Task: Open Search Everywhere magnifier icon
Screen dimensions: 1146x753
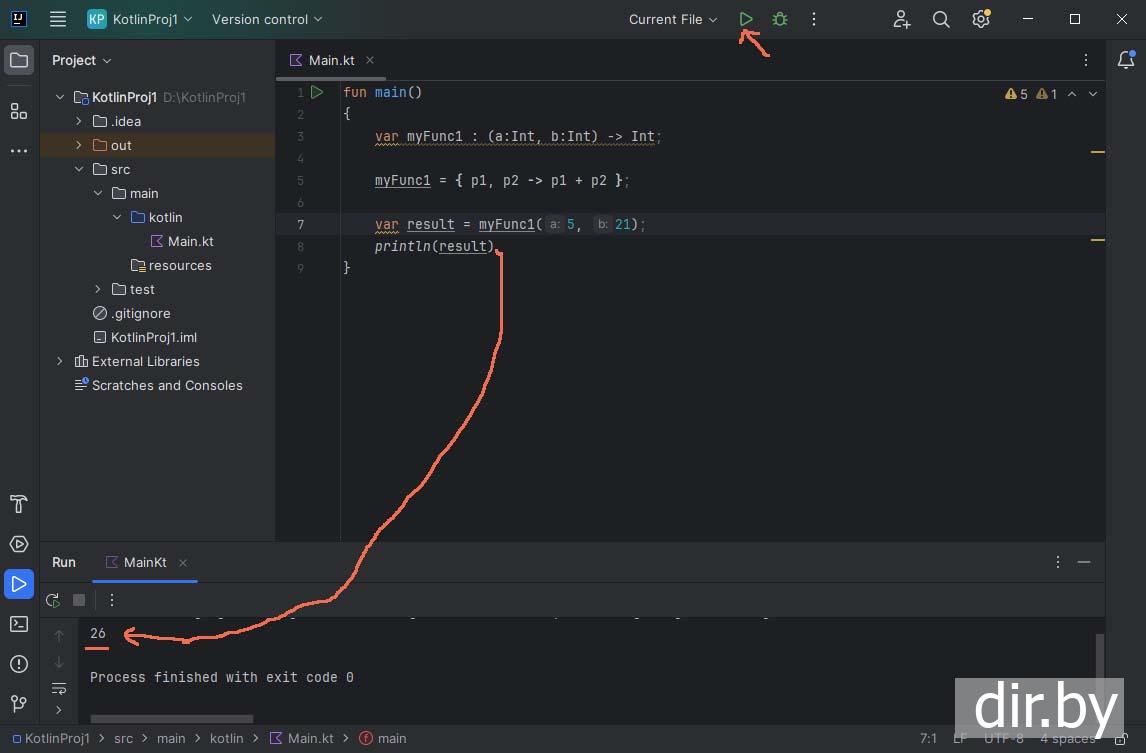Action: click(941, 19)
